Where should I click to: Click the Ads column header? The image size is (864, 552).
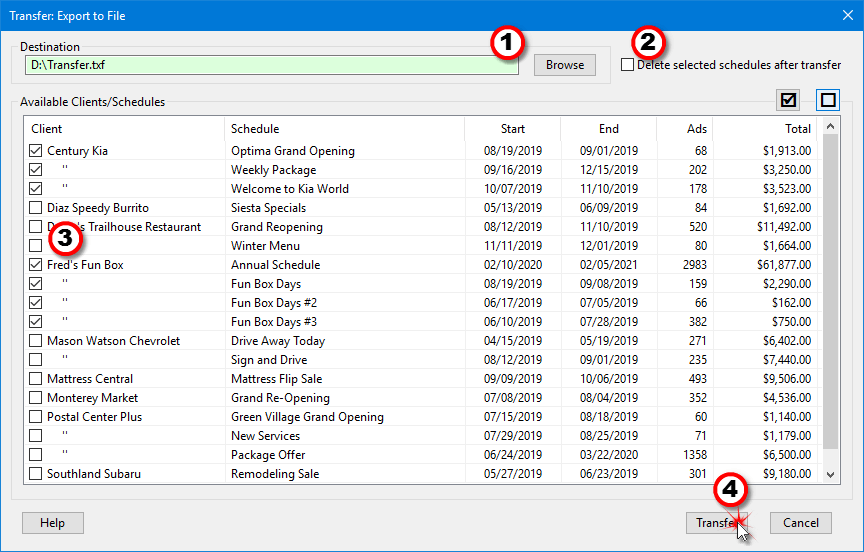pos(685,129)
